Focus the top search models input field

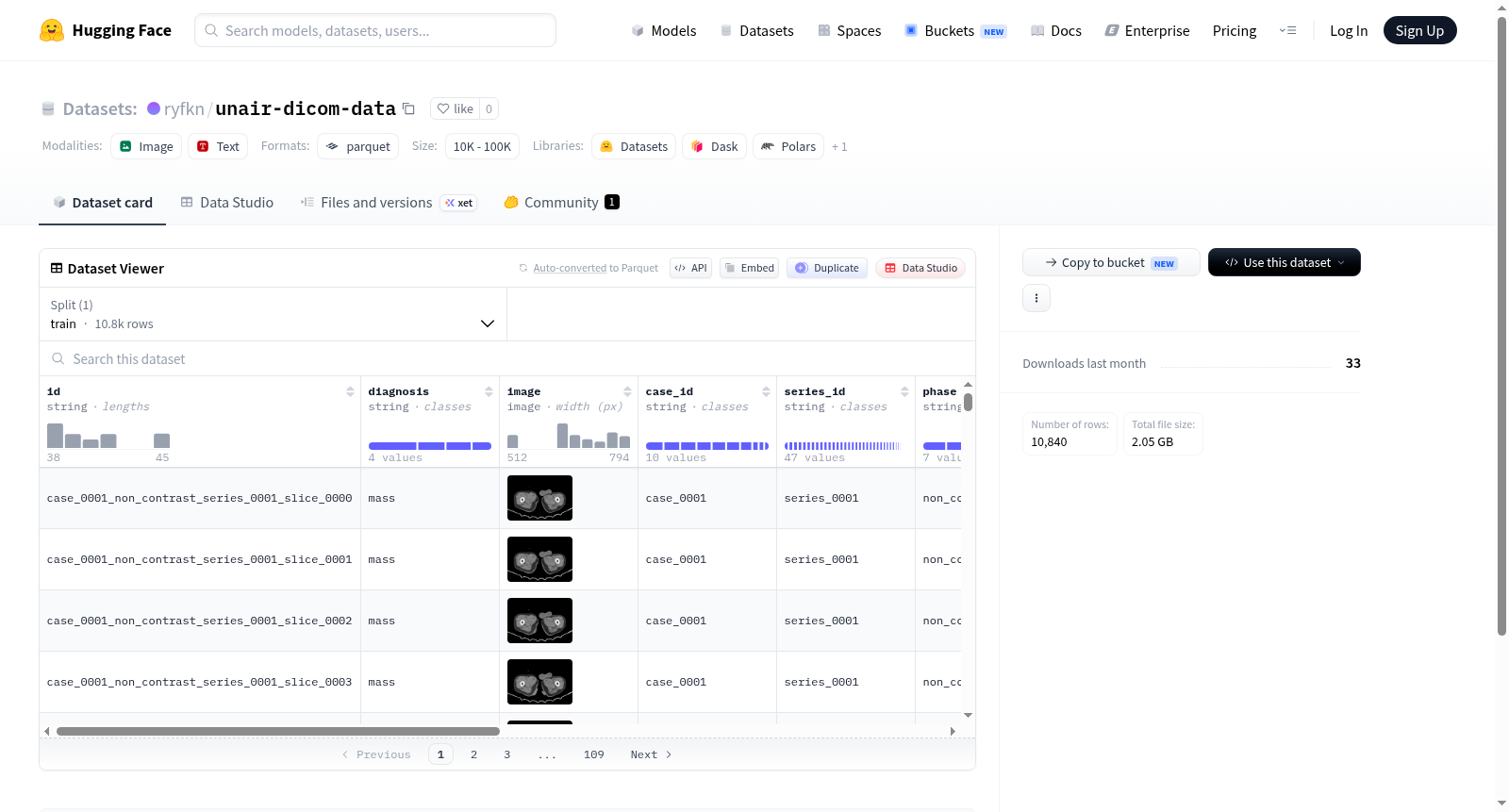[x=375, y=30]
